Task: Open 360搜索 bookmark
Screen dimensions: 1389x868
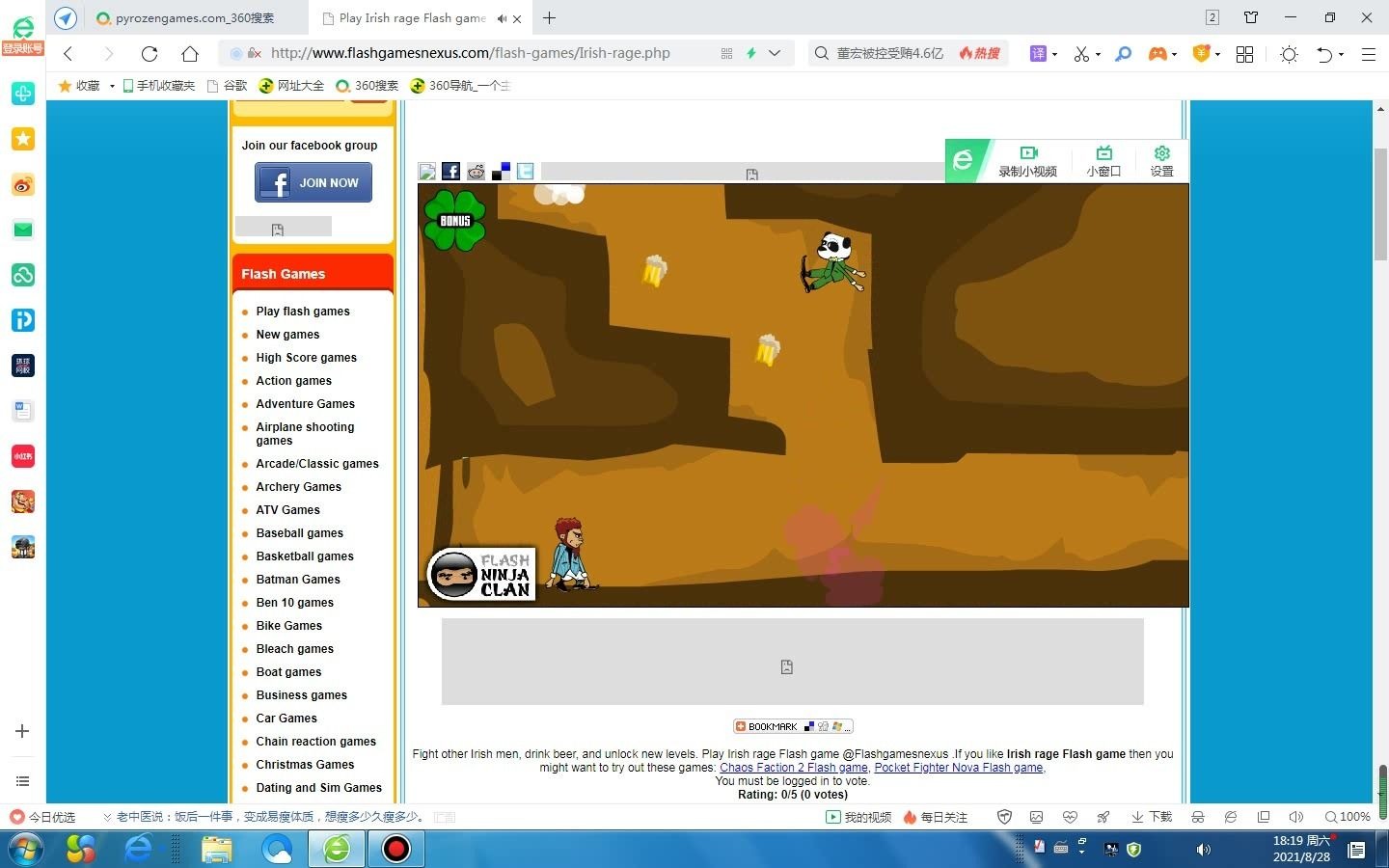Action: [x=367, y=86]
